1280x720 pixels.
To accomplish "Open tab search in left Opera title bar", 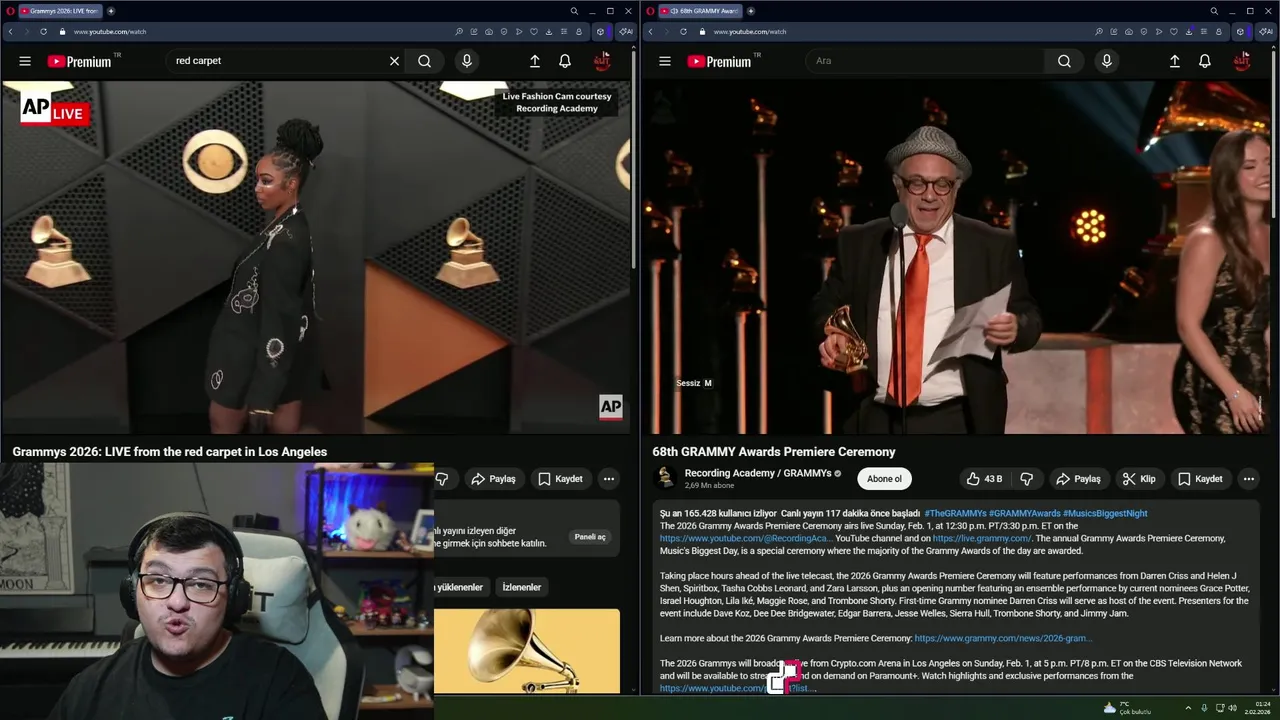I will point(574,11).
